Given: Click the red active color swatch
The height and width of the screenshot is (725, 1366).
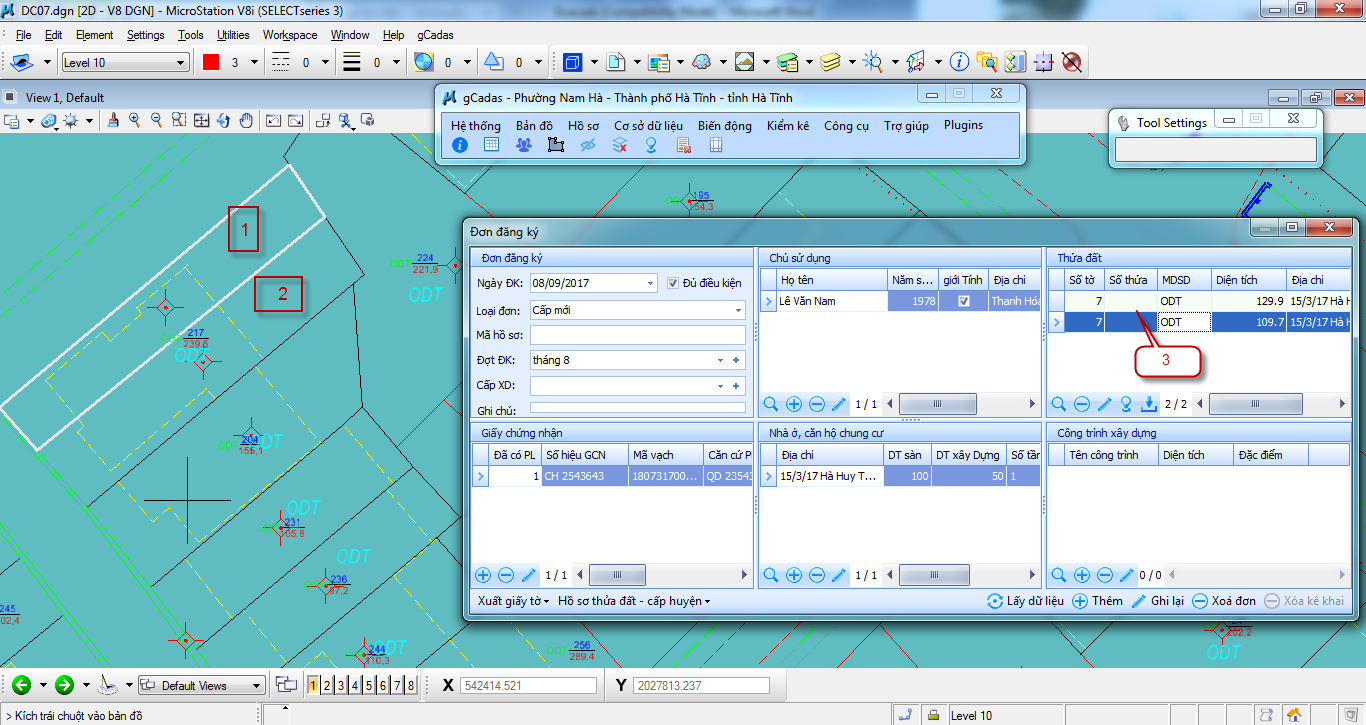Looking at the screenshot, I should pyautogui.click(x=211, y=62).
